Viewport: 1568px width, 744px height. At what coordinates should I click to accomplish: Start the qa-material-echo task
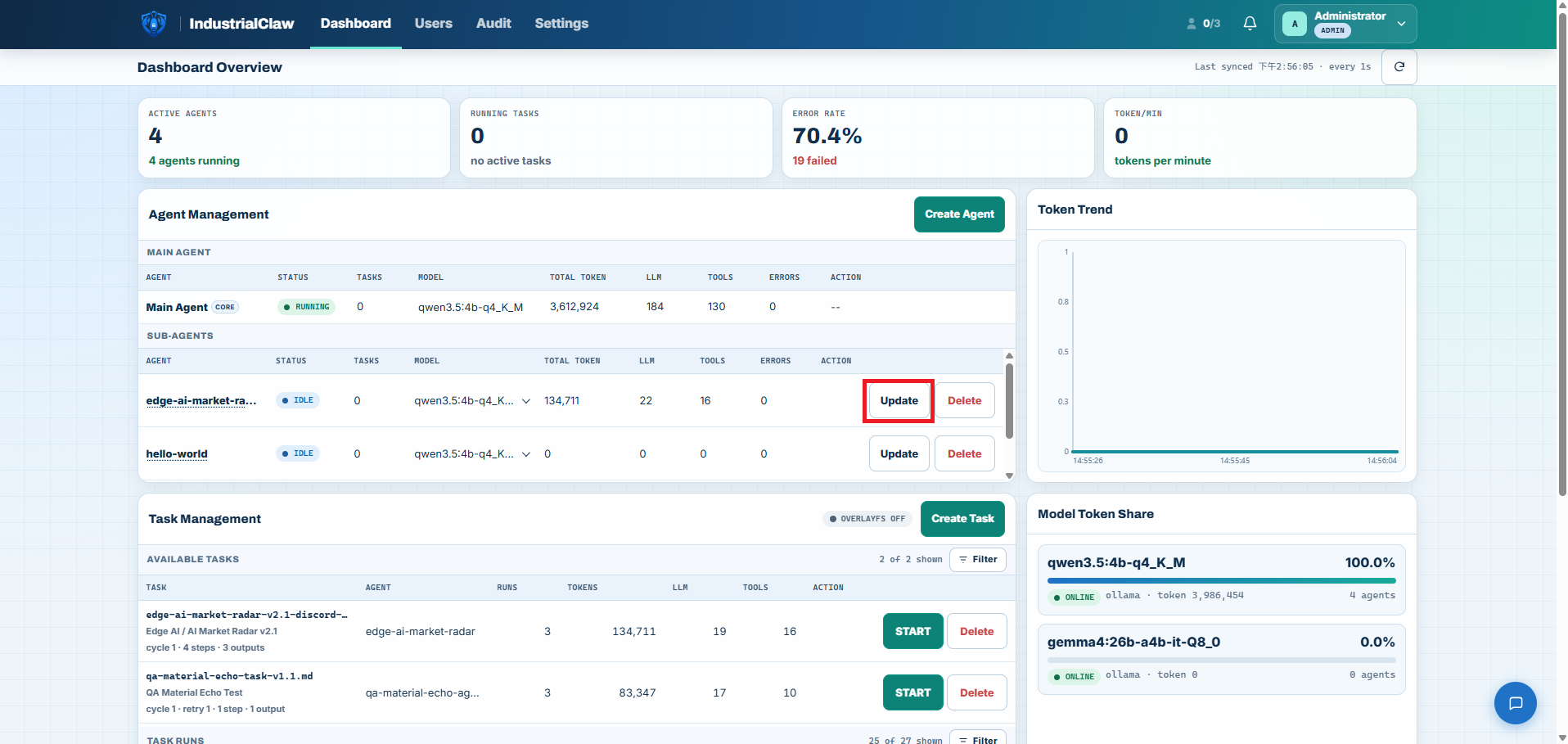(913, 693)
